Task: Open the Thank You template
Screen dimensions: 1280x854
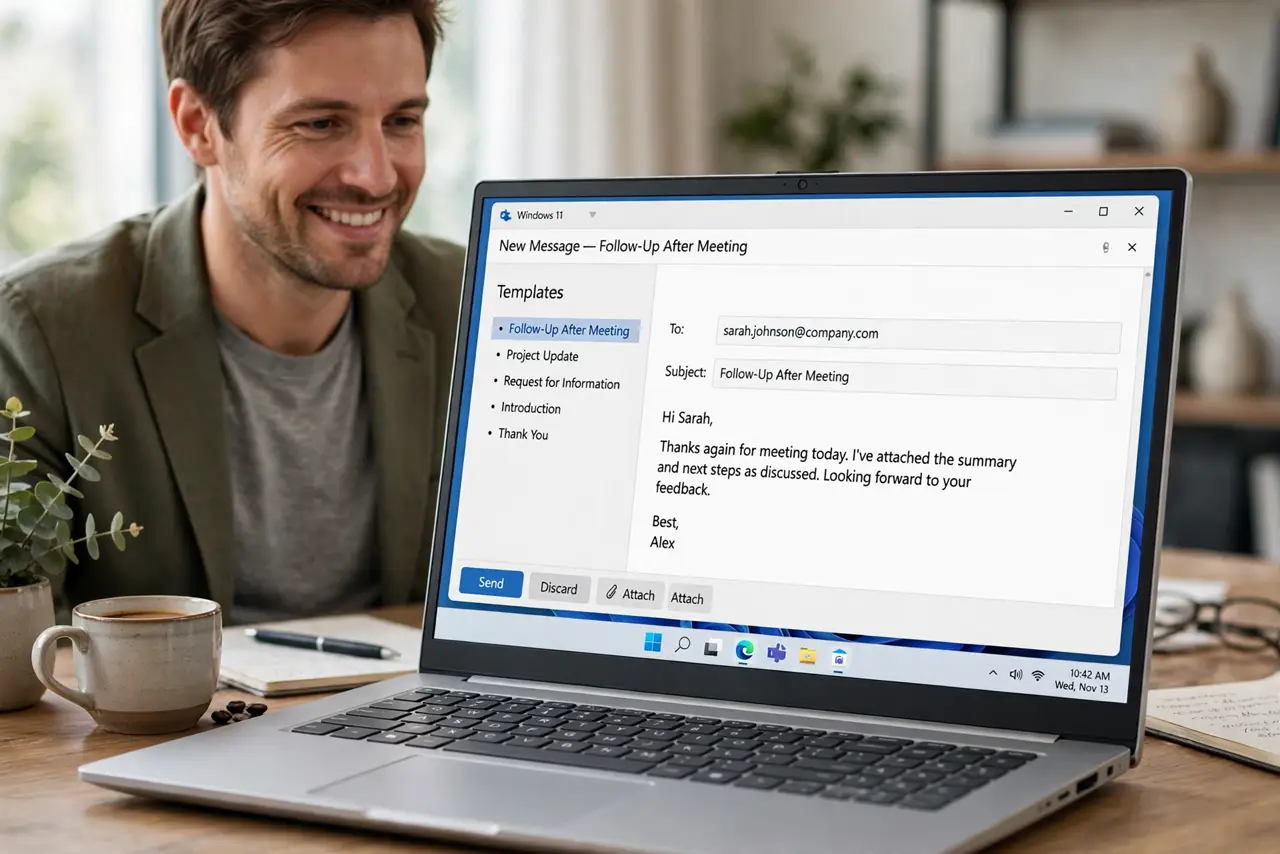Action: pos(522,434)
